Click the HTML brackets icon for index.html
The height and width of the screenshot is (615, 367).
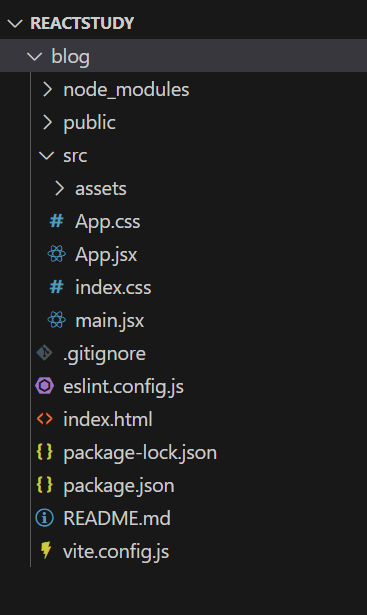click(x=44, y=419)
